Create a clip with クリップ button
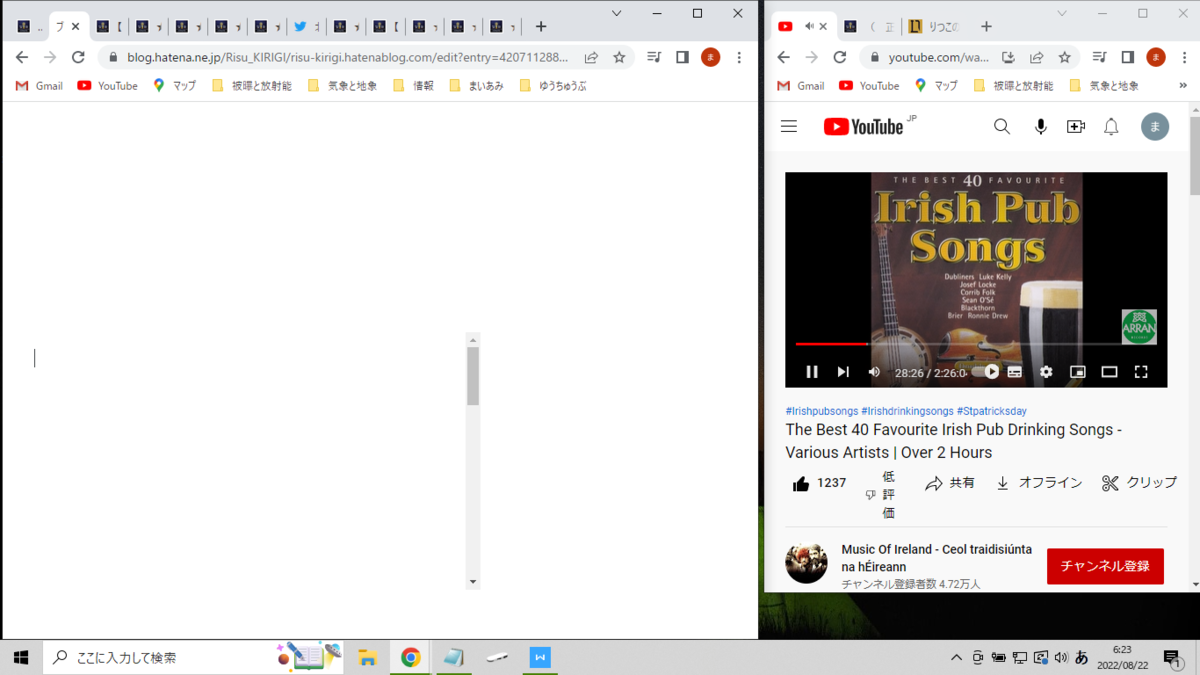The width and height of the screenshot is (1200, 675). [x=1139, y=483]
